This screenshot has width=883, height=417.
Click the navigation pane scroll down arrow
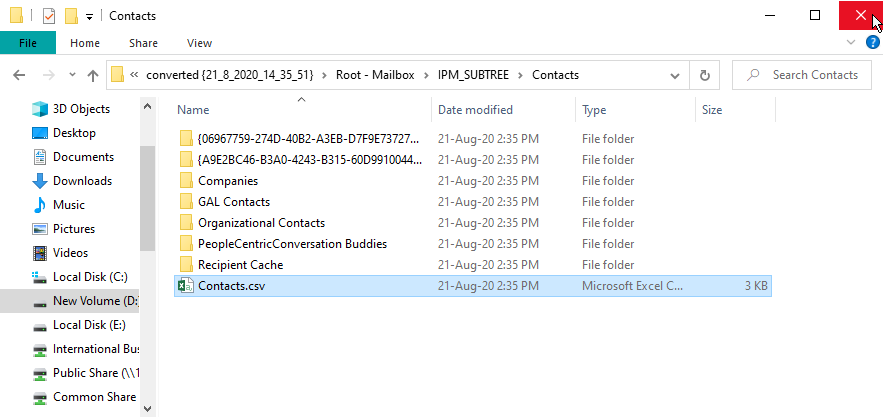click(x=148, y=409)
